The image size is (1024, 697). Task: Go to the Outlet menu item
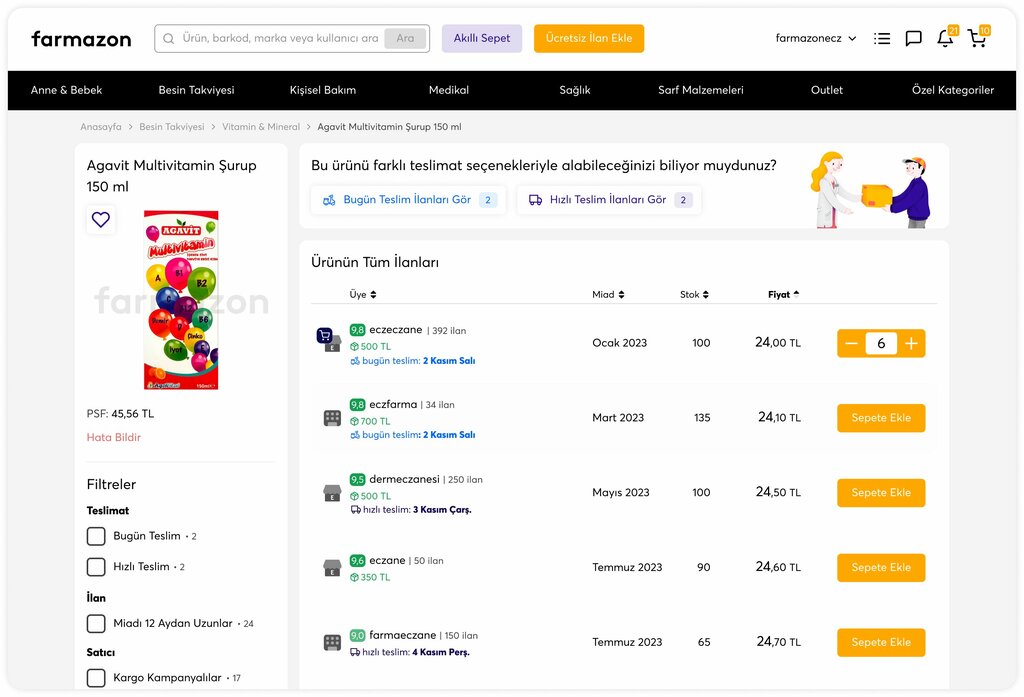[827, 90]
